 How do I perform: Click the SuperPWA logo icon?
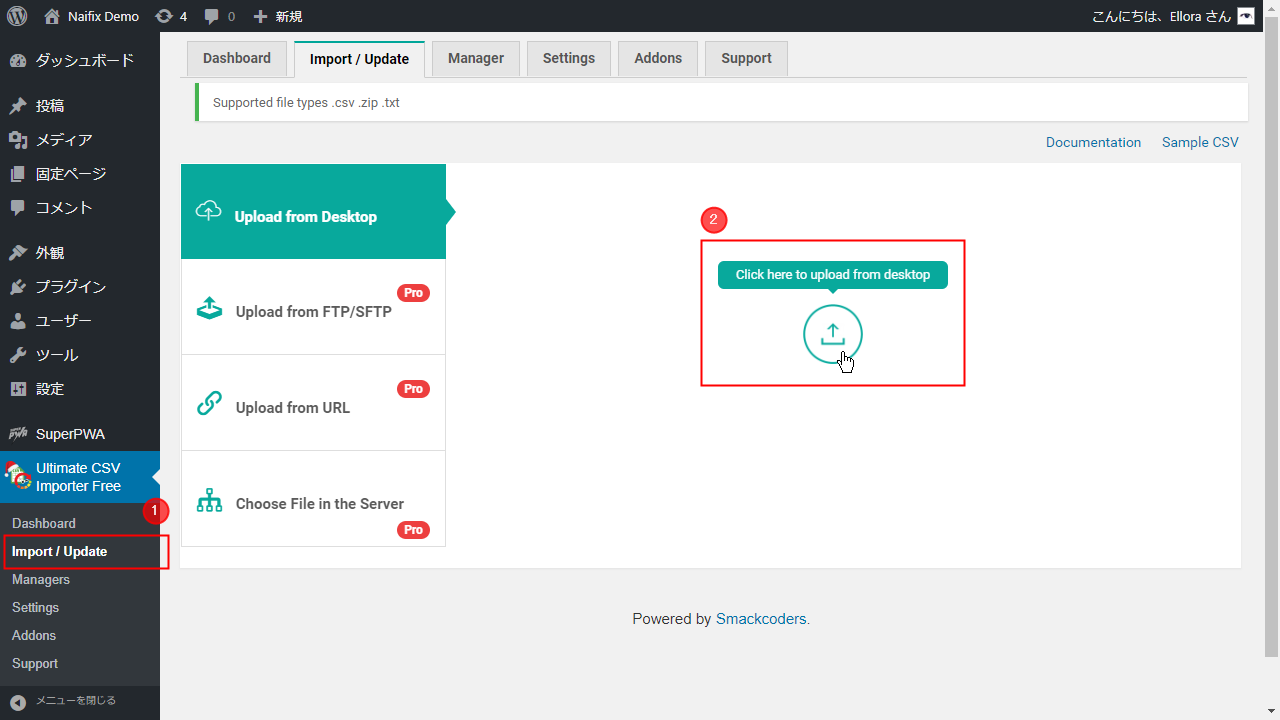18,434
